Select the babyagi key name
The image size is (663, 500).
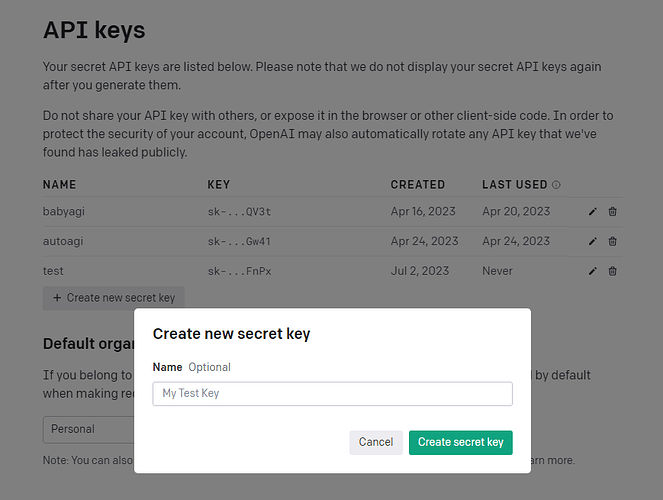pos(64,212)
